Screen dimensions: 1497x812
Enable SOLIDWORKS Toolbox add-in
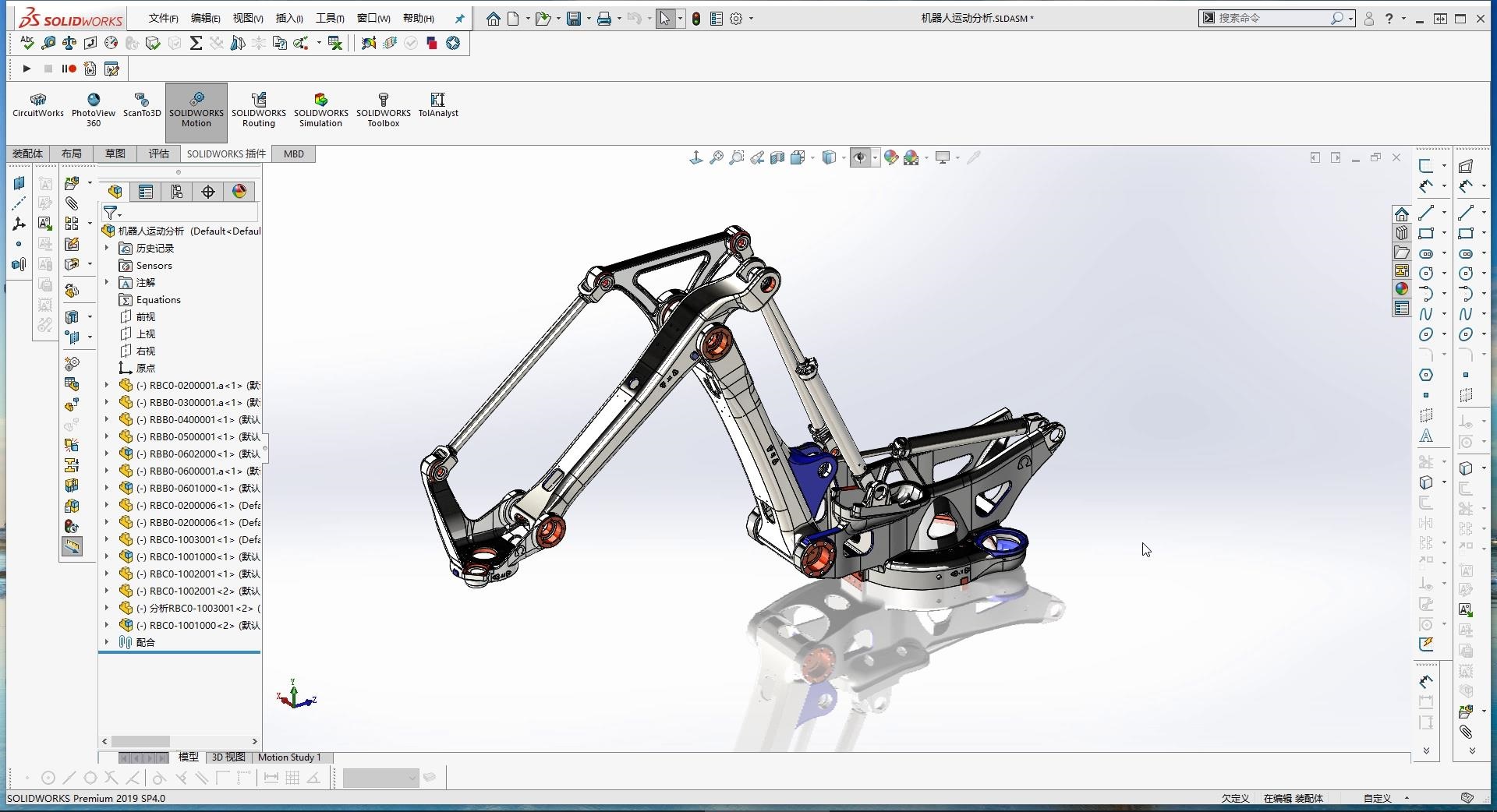click(384, 110)
